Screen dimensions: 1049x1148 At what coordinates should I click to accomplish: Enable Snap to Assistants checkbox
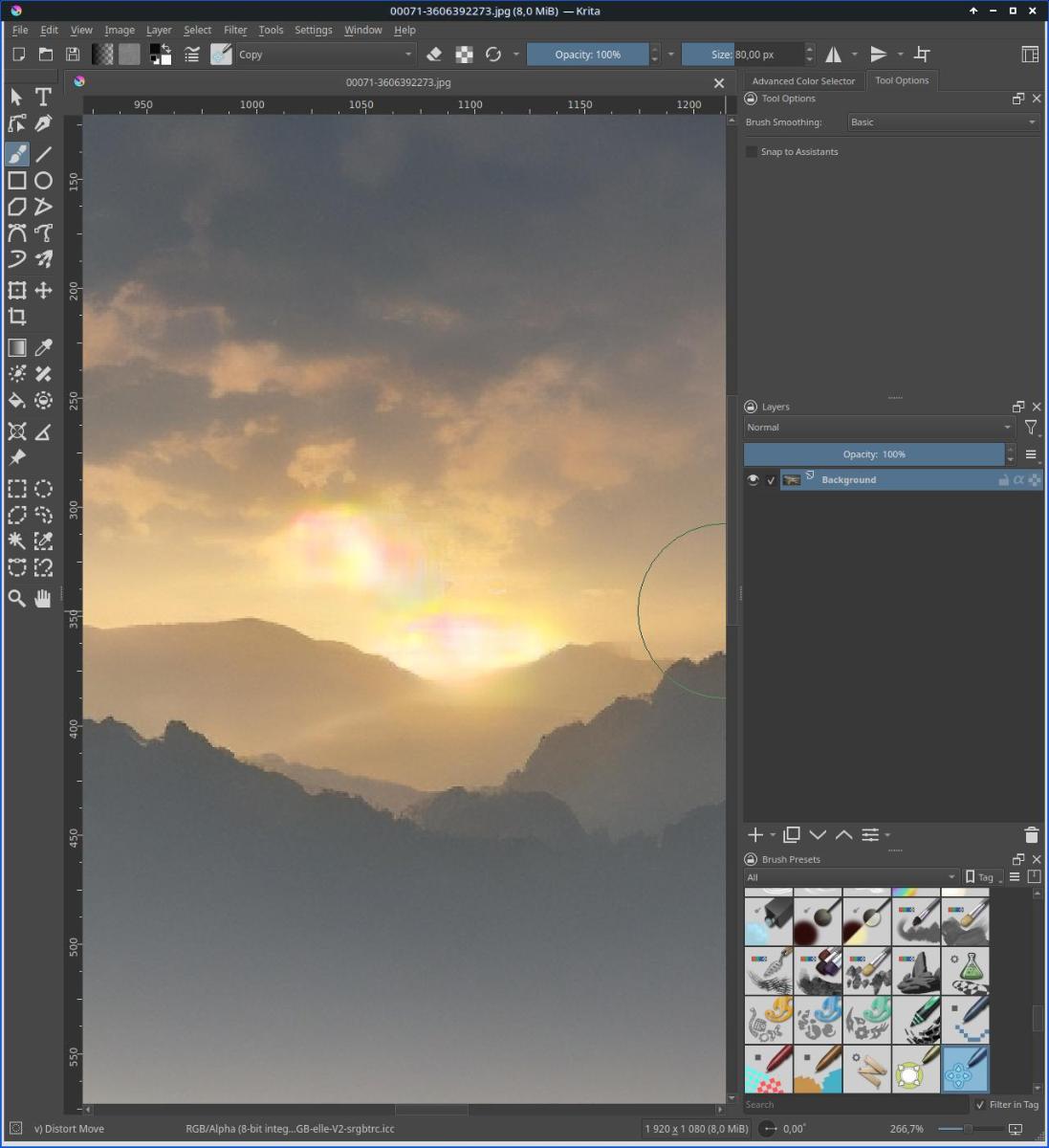(x=752, y=151)
